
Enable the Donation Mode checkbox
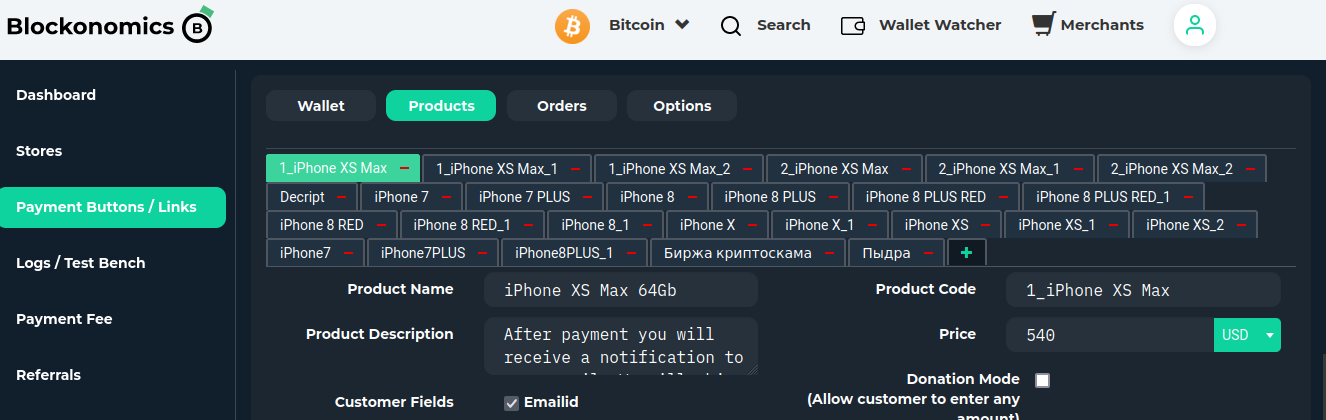pyautogui.click(x=1042, y=380)
